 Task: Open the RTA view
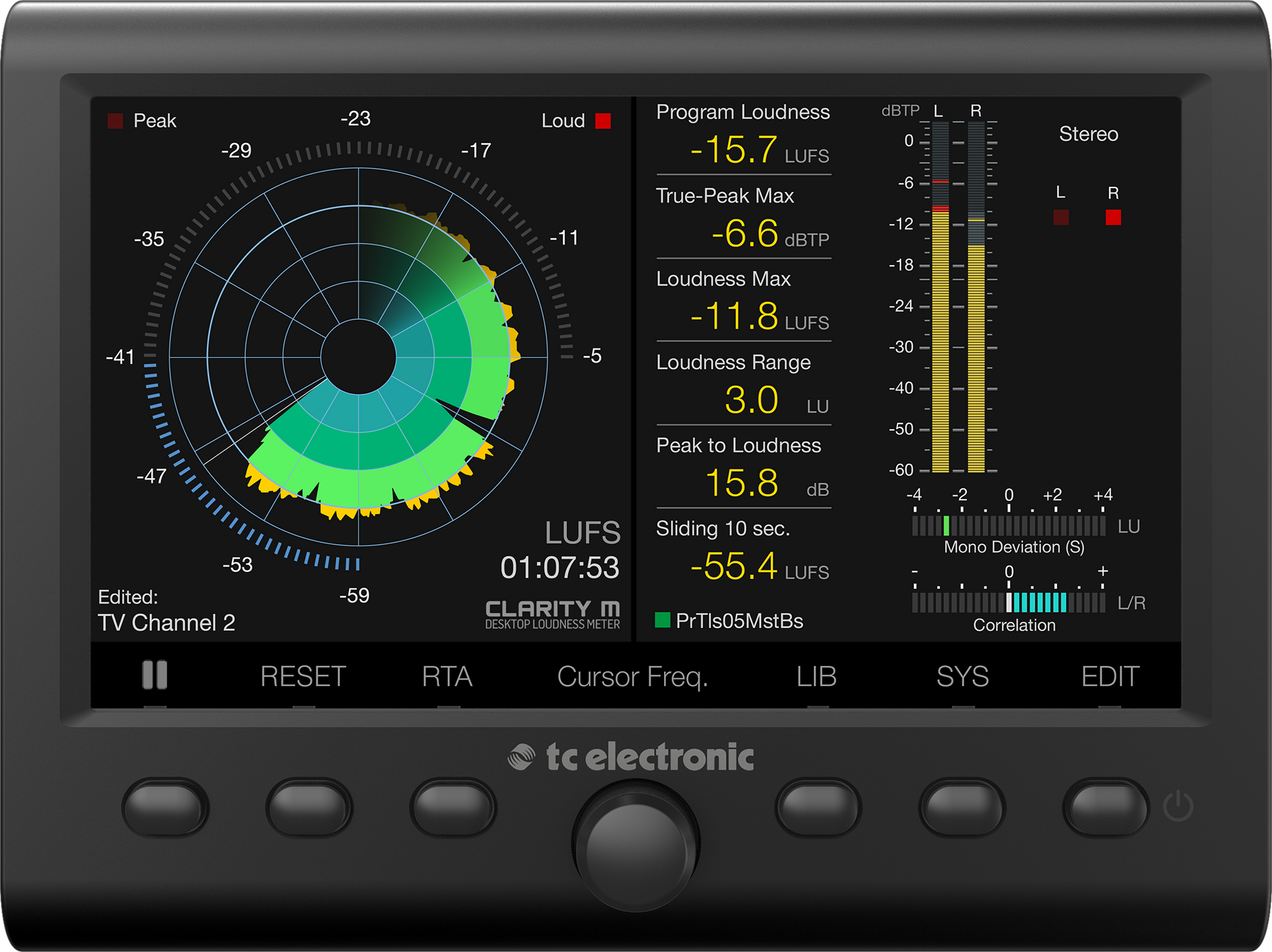(447, 677)
